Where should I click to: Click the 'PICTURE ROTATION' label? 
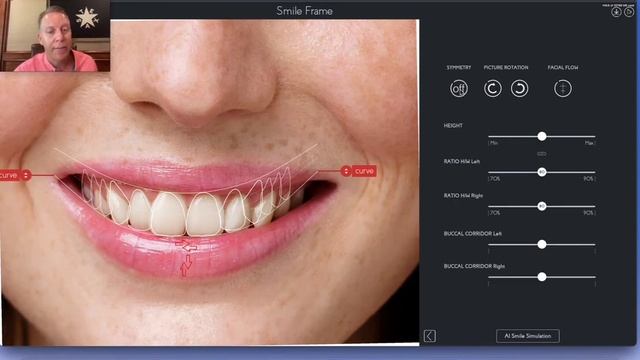click(506, 67)
